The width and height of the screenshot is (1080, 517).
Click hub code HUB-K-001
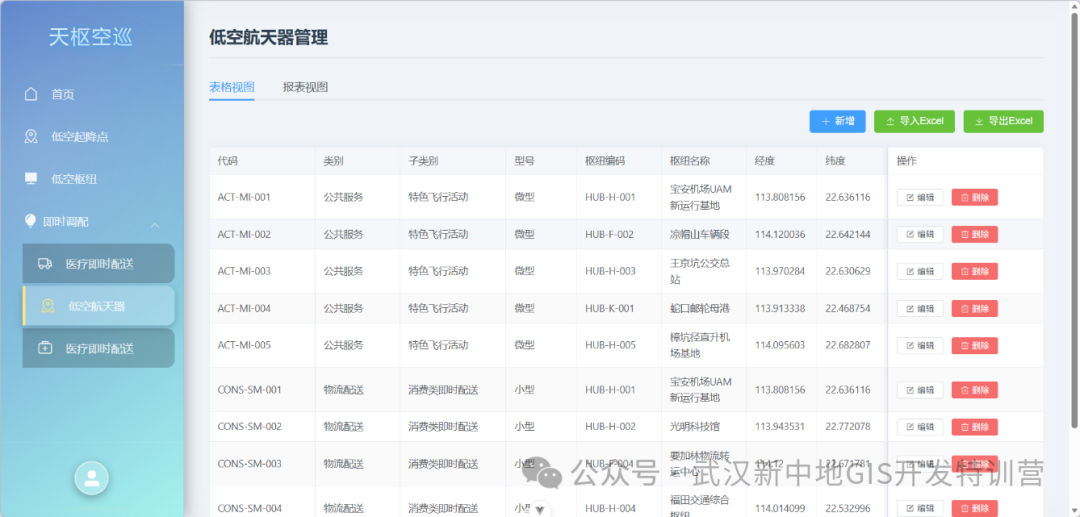pos(610,308)
